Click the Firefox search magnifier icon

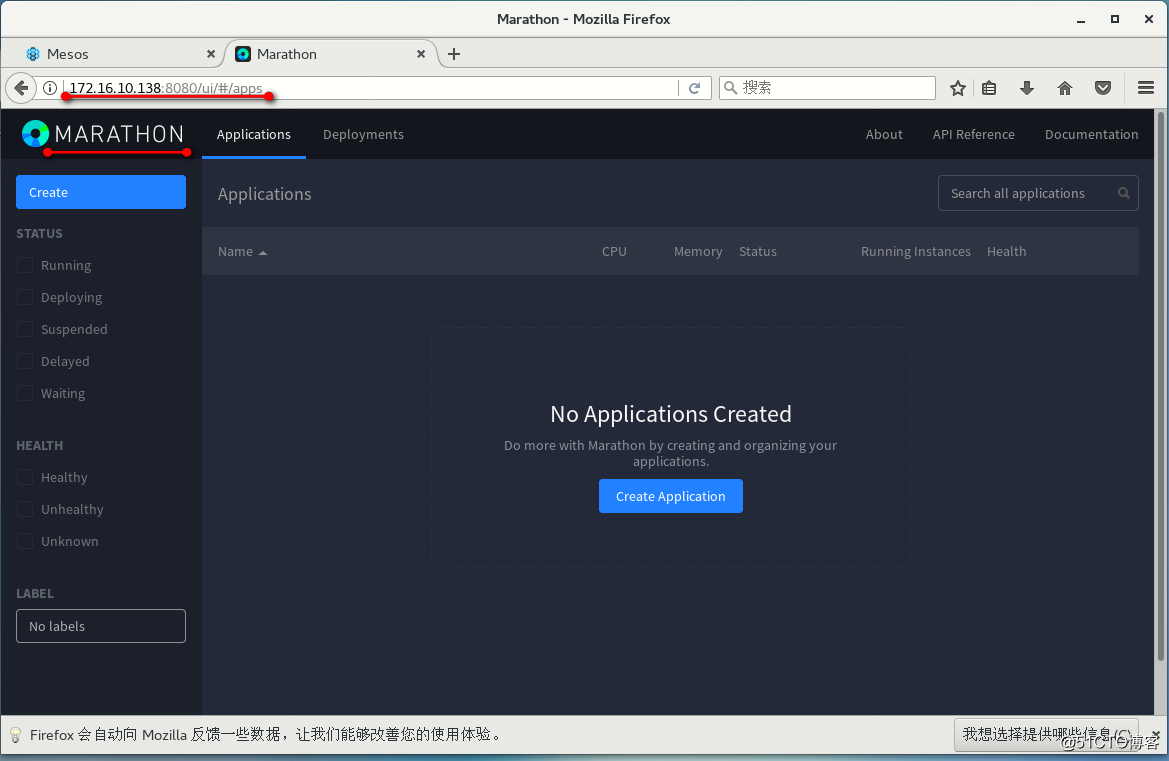731,88
